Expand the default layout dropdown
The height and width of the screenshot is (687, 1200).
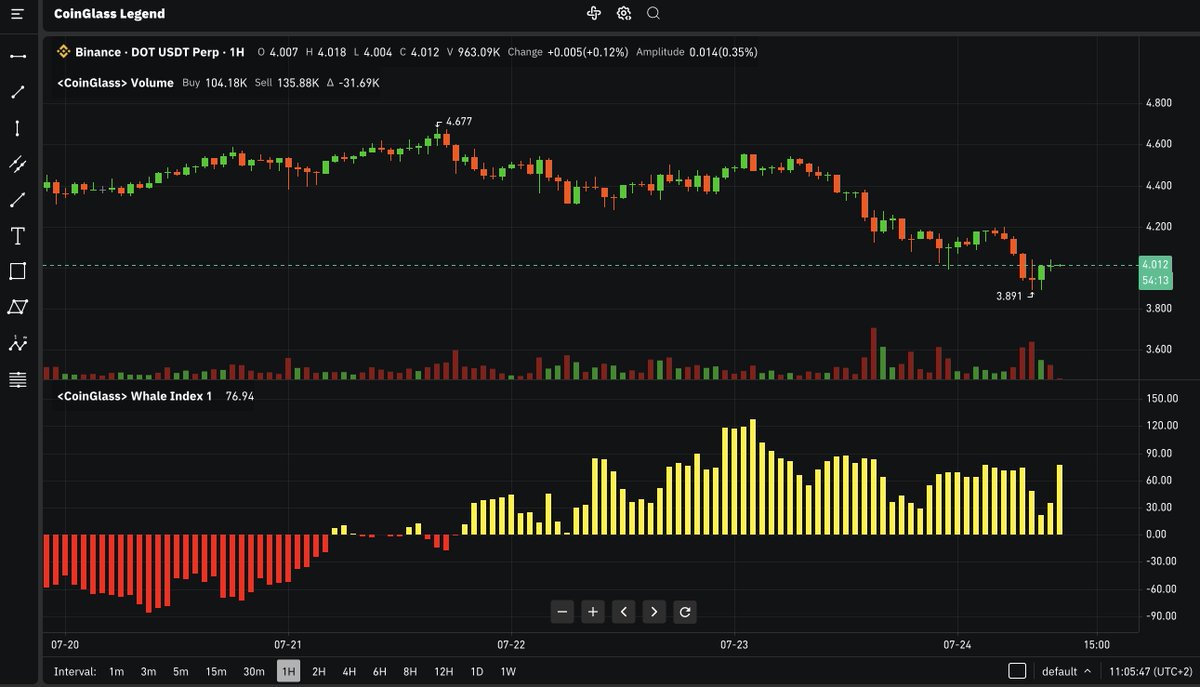(1066, 672)
